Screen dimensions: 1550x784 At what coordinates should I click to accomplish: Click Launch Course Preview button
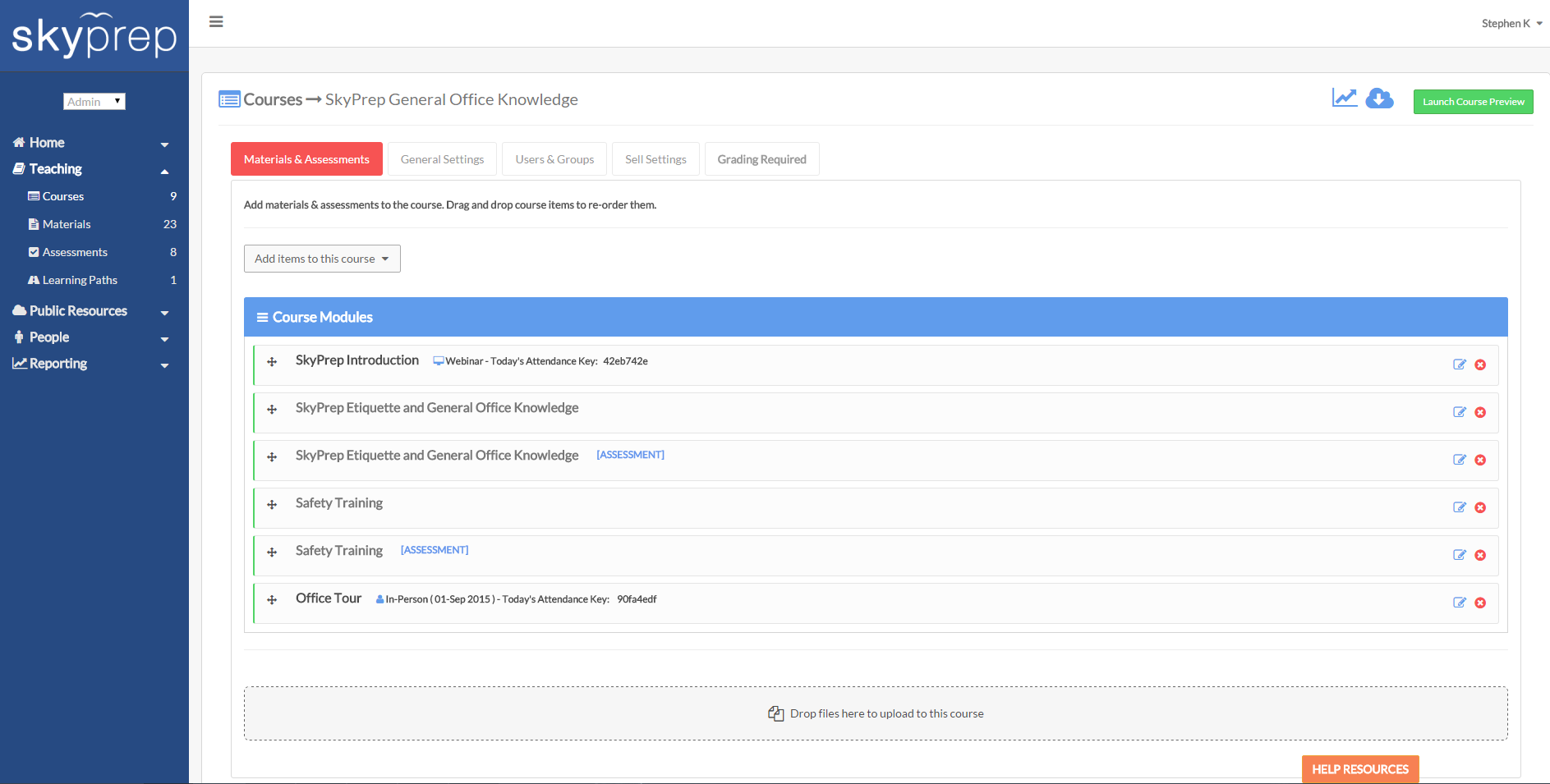pos(1473,102)
